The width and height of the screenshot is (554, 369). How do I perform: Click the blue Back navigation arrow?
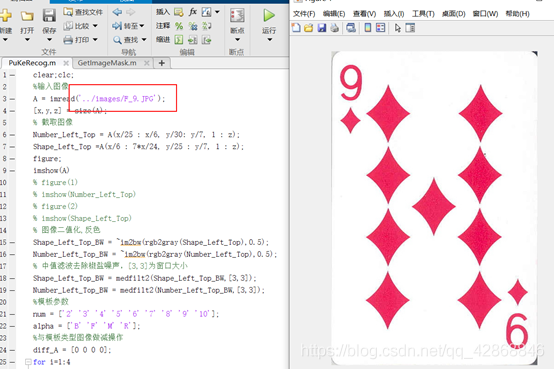point(117,12)
